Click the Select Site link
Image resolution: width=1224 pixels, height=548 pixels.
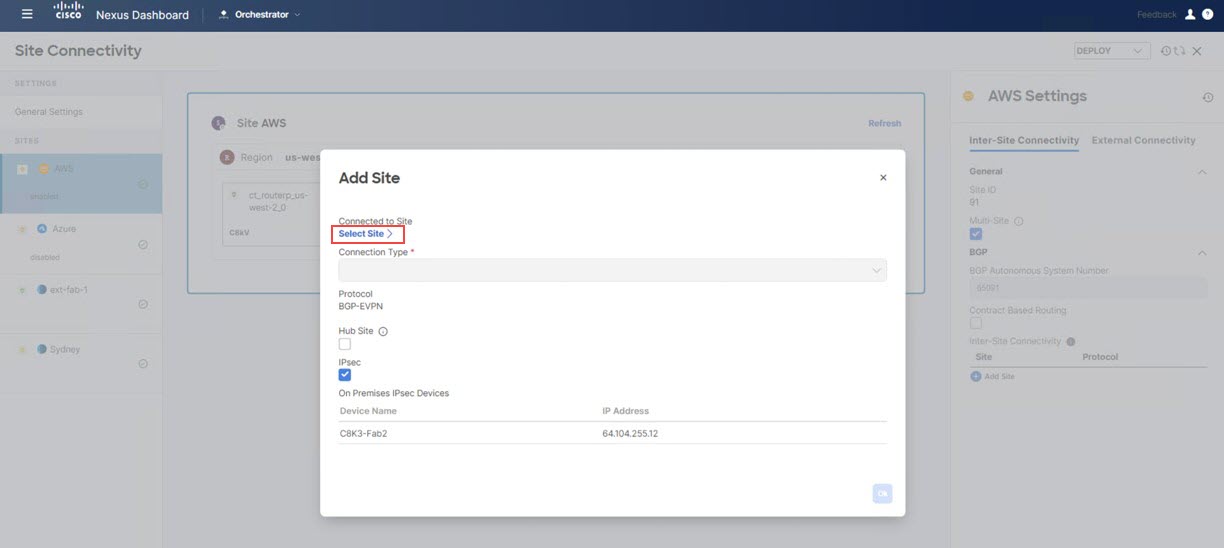366,234
